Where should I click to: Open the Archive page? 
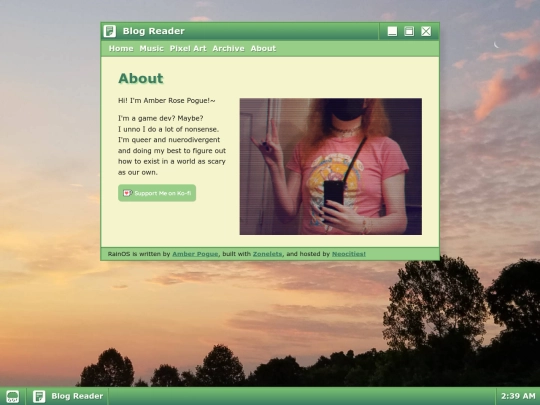tap(228, 49)
